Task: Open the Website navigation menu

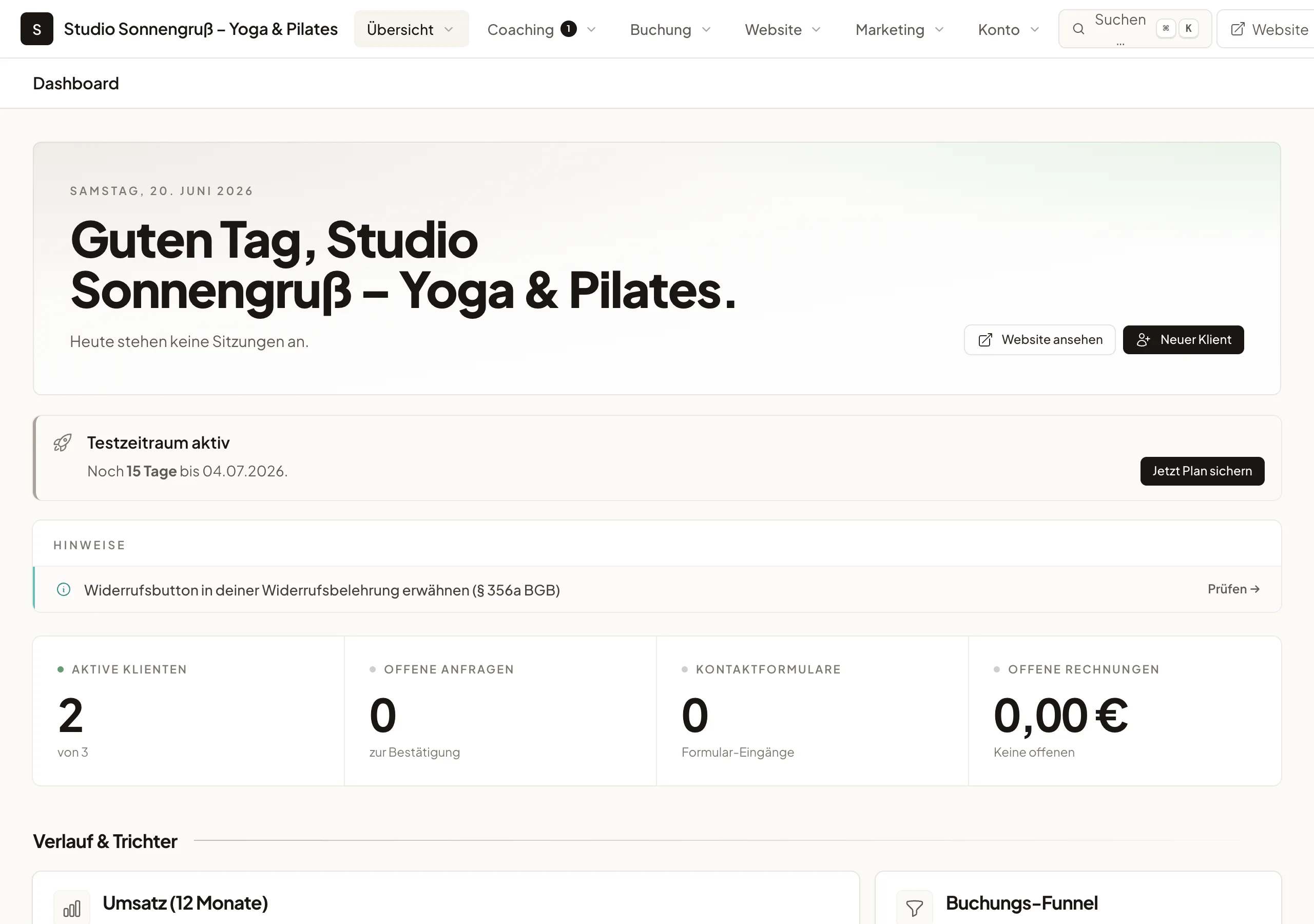Action: [x=782, y=29]
